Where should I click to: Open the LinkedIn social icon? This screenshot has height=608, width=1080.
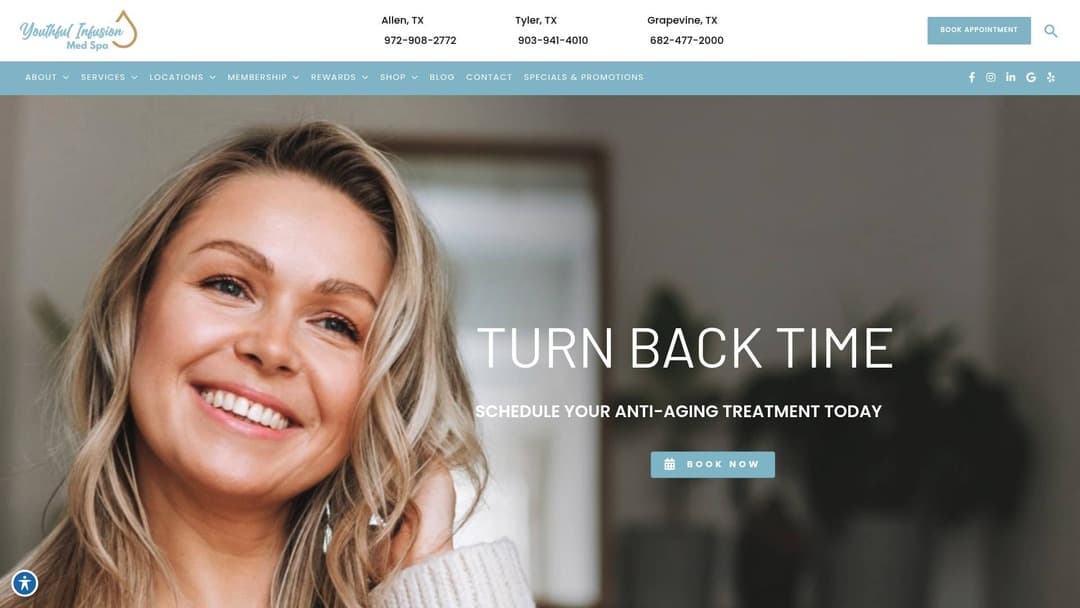click(1010, 77)
